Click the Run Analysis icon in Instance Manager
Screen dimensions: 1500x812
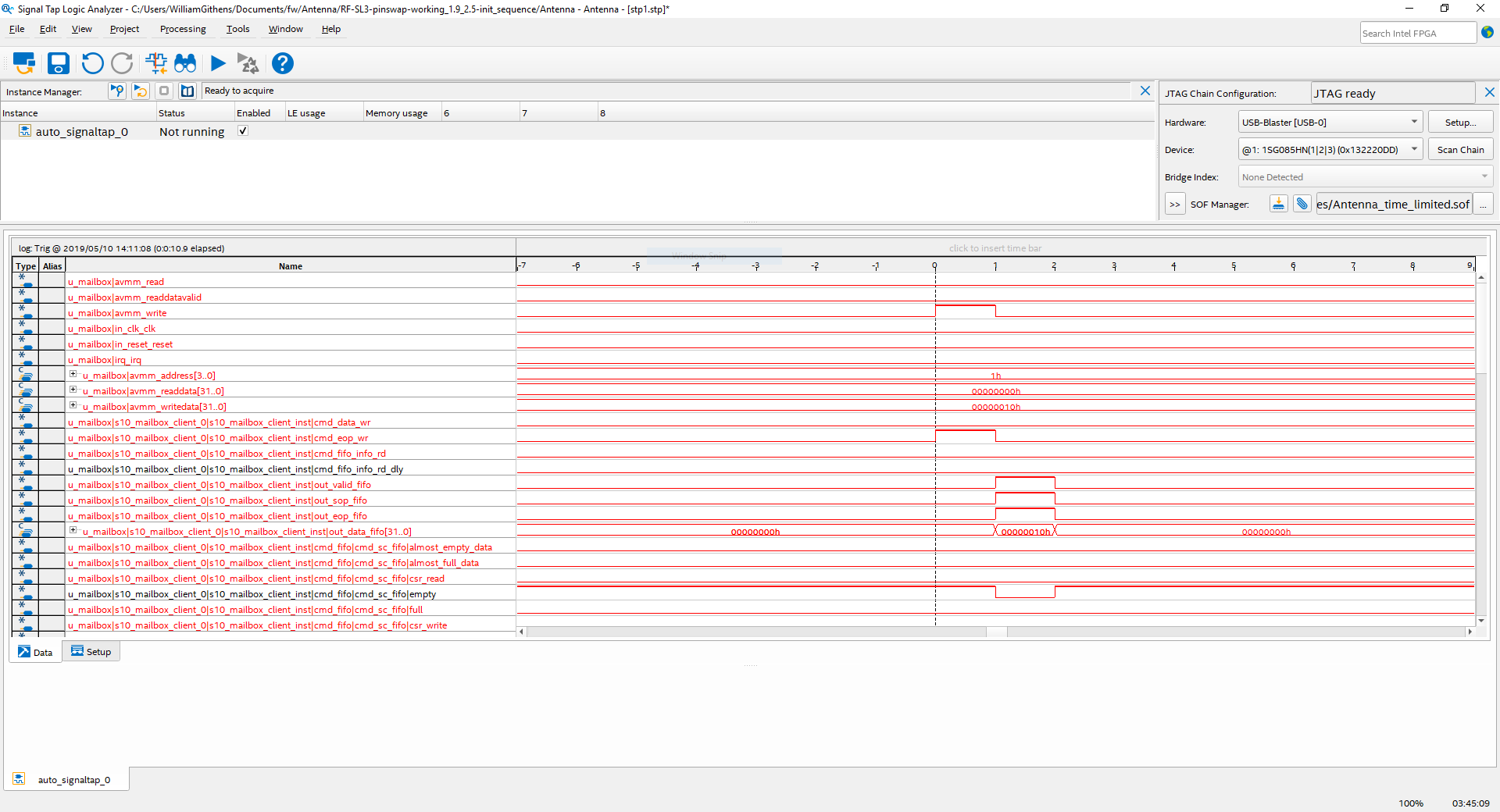point(117,91)
